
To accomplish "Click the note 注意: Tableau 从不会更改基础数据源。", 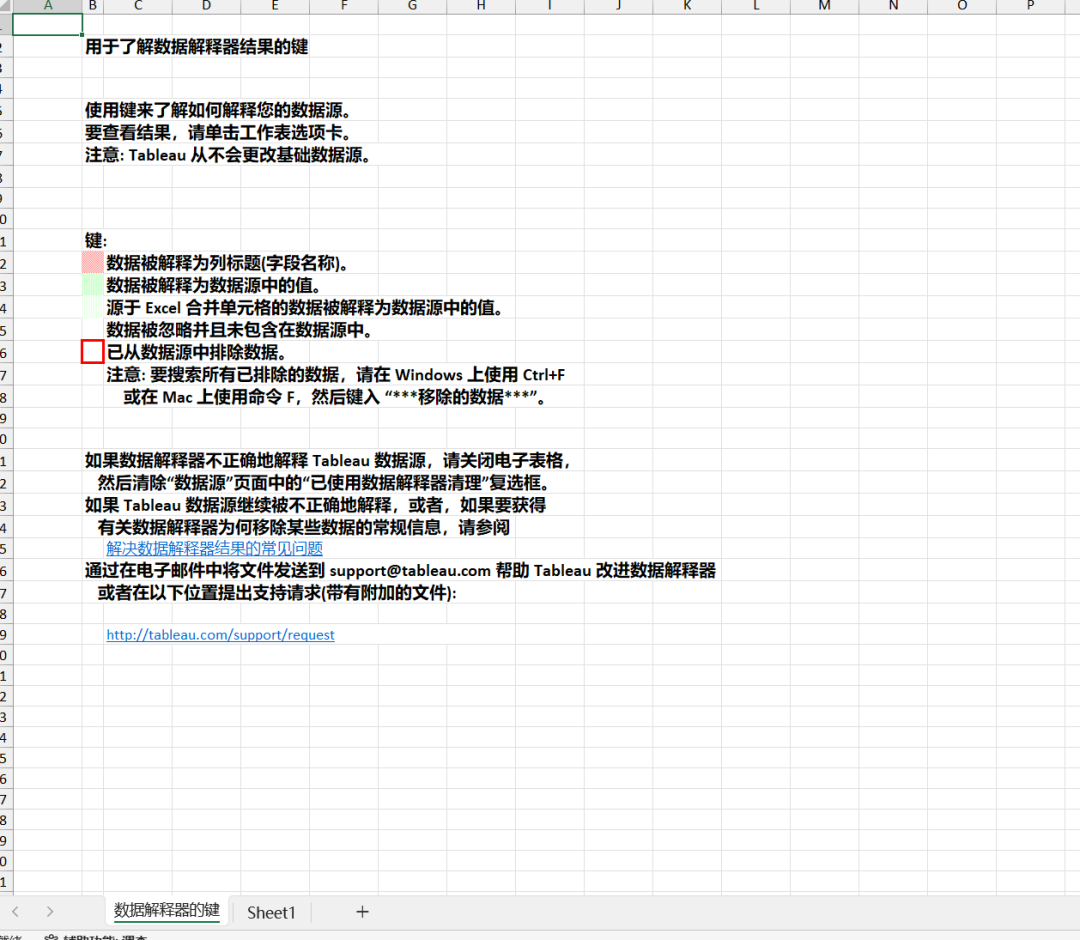I will tap(228, 155).
